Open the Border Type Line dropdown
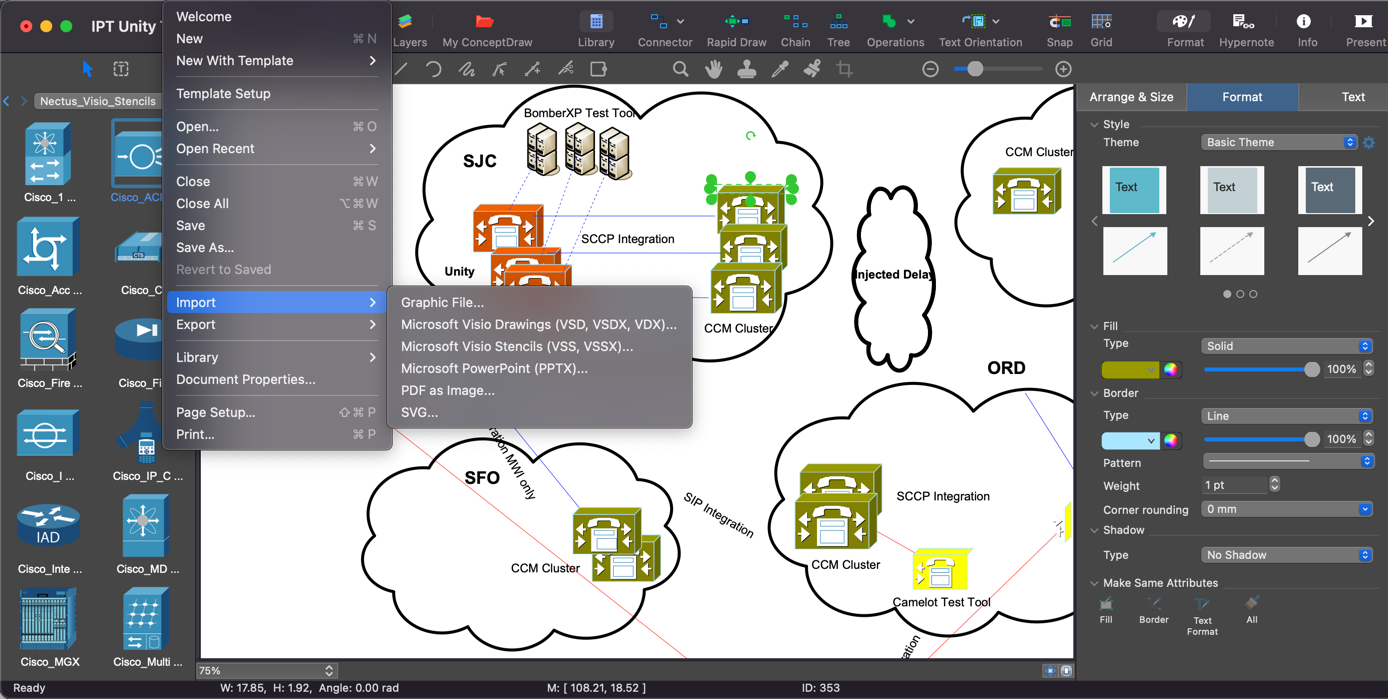 pyautogui.click(x=1287, y=416)
